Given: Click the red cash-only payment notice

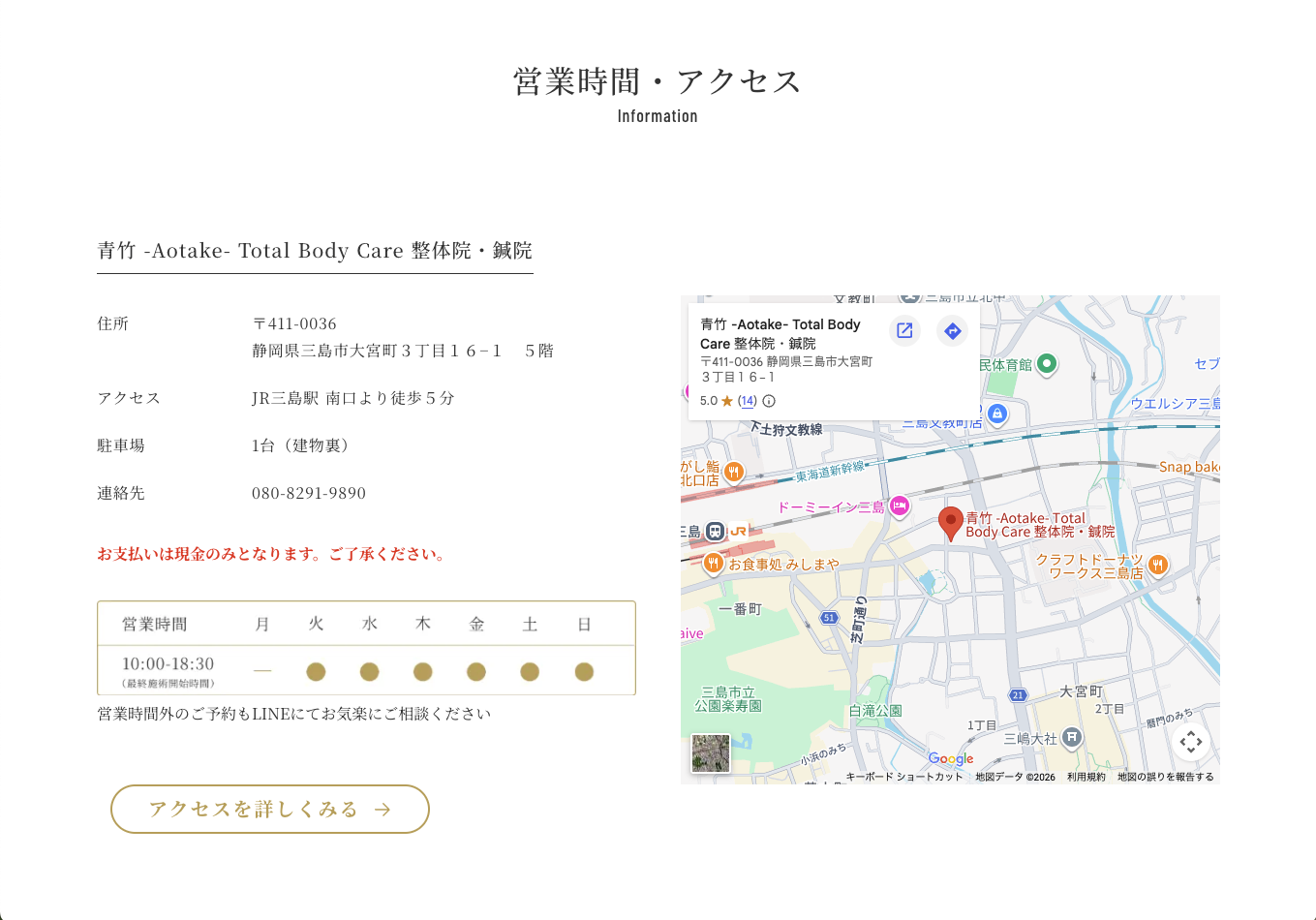Looking at the screenshot, I should pyautogui.click(x=272, y=554).
